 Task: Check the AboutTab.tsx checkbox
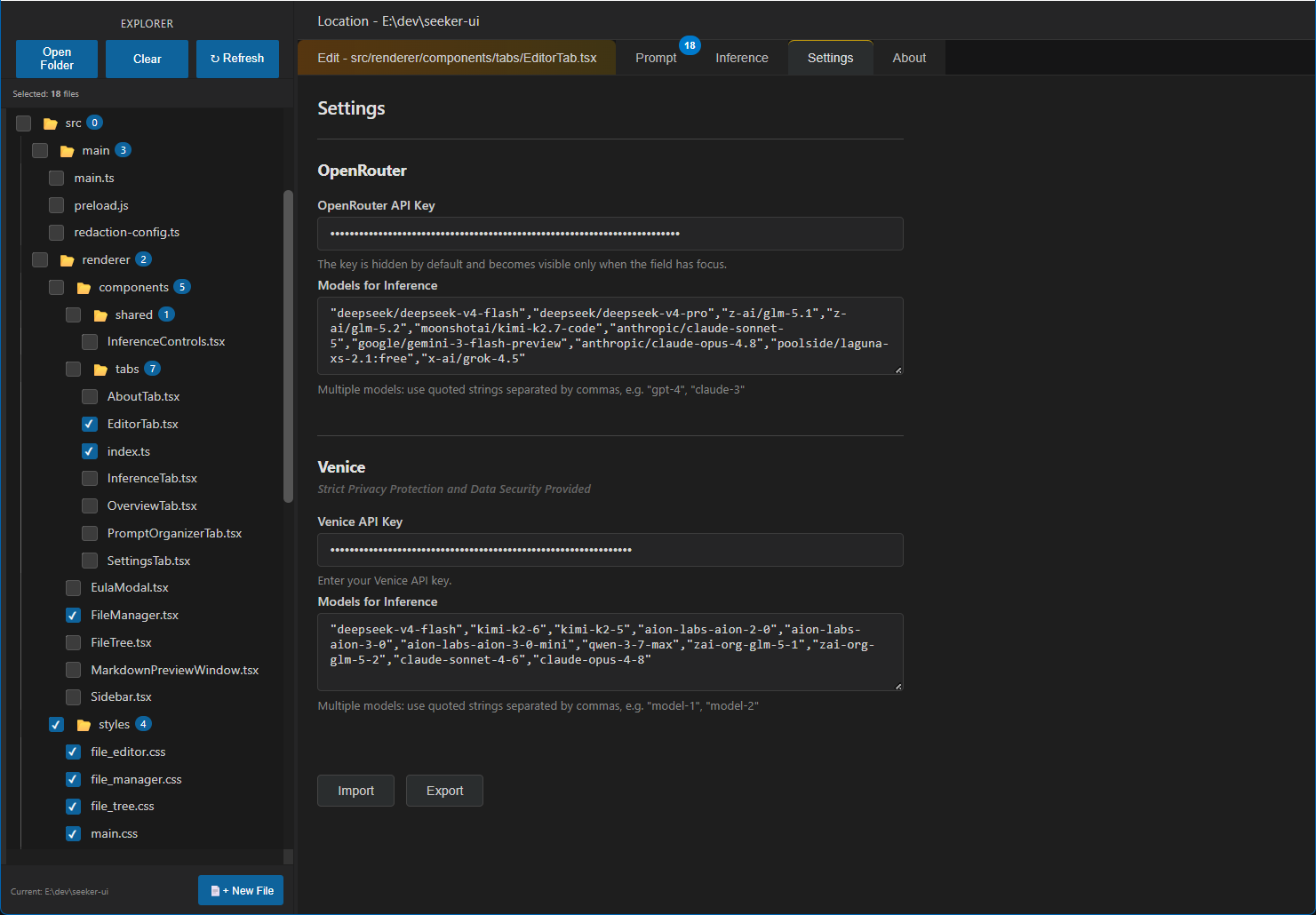coord(89,397)
